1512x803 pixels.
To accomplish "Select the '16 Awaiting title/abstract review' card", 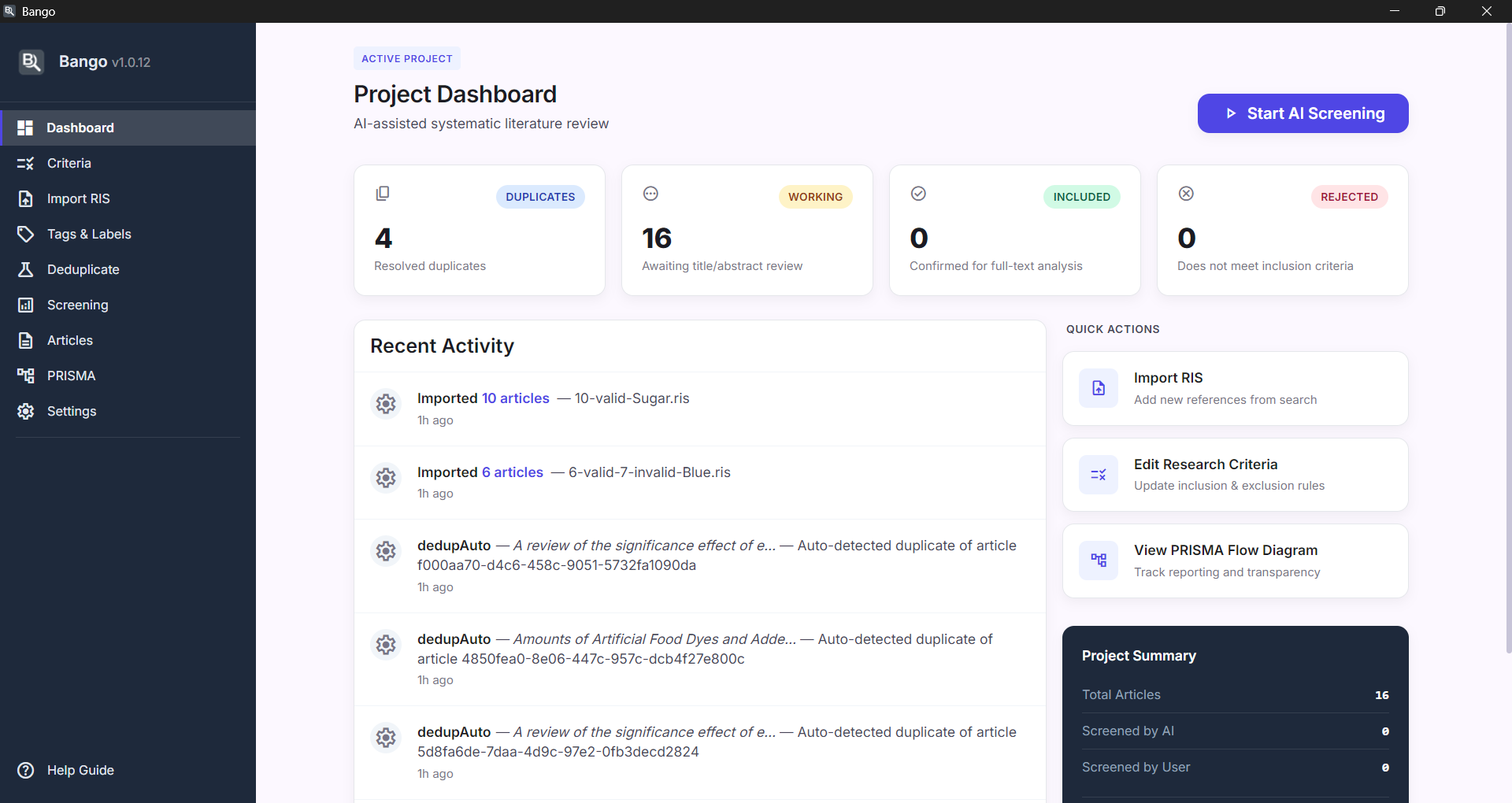I will (x=747, y=230).
